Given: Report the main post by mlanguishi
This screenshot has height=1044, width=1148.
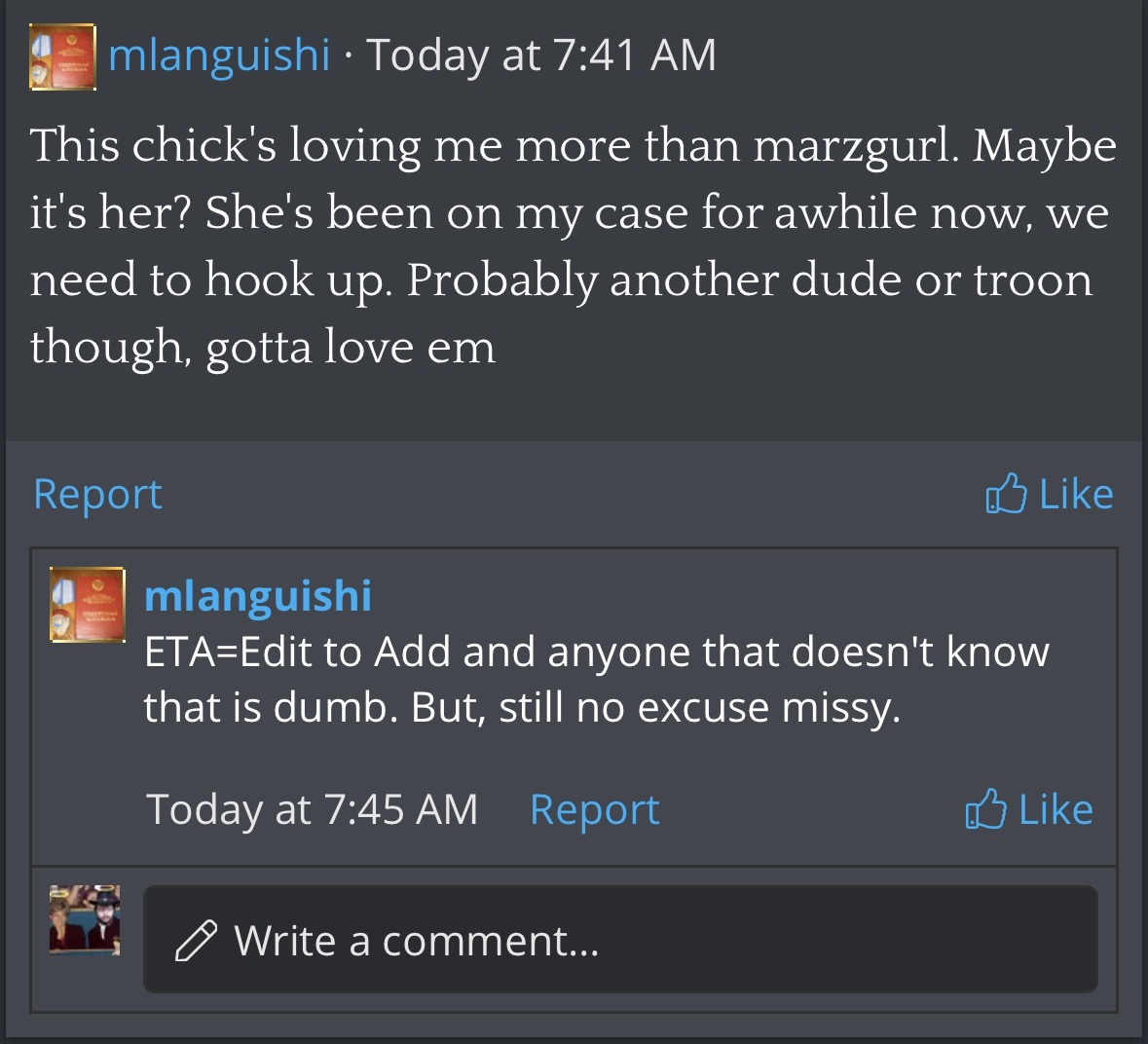Looking at the screenshot, I should pyautogui.click(x=97, y=494).
